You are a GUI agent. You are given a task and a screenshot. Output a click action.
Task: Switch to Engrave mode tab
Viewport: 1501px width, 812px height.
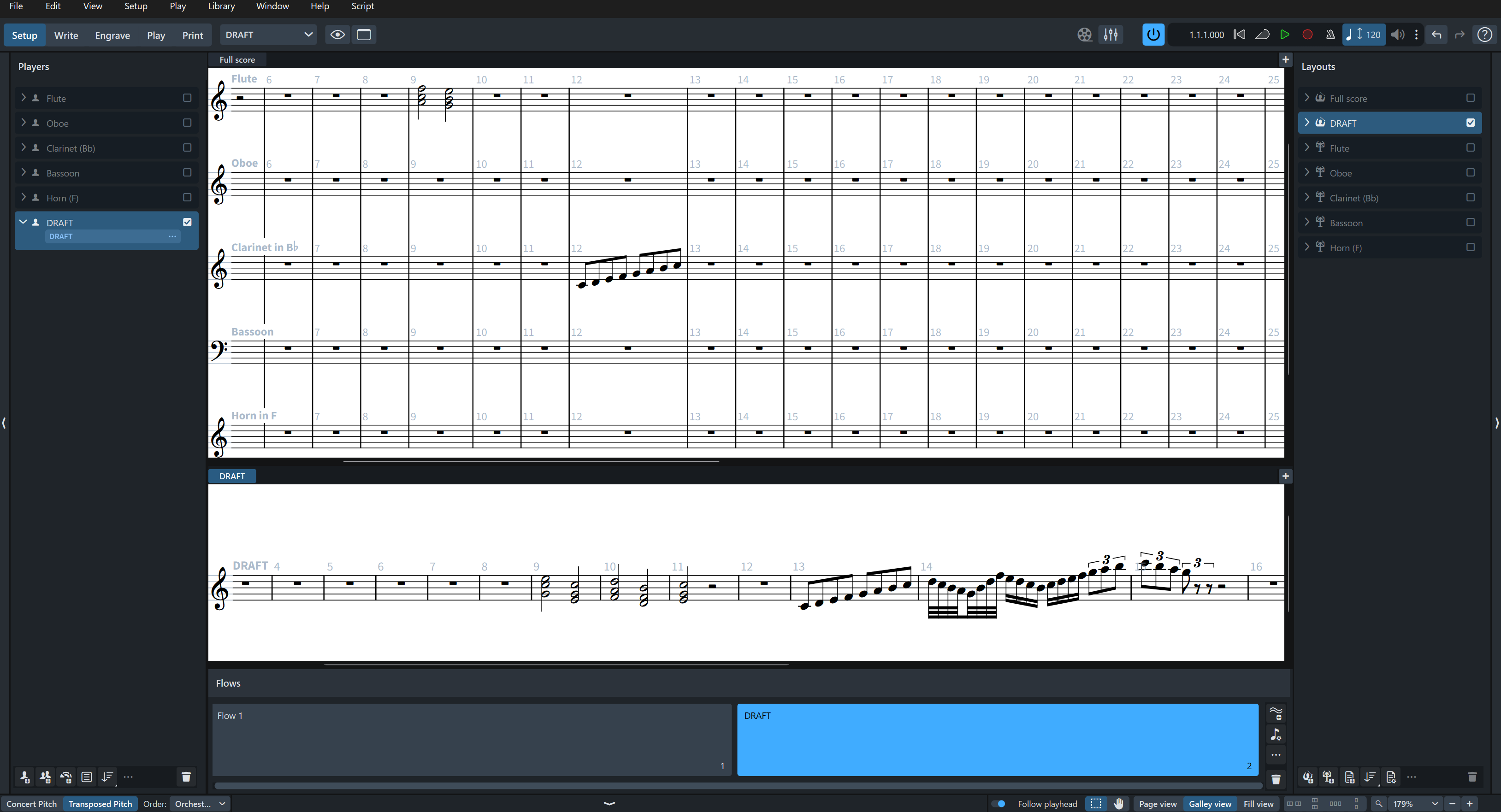point(112,35)
